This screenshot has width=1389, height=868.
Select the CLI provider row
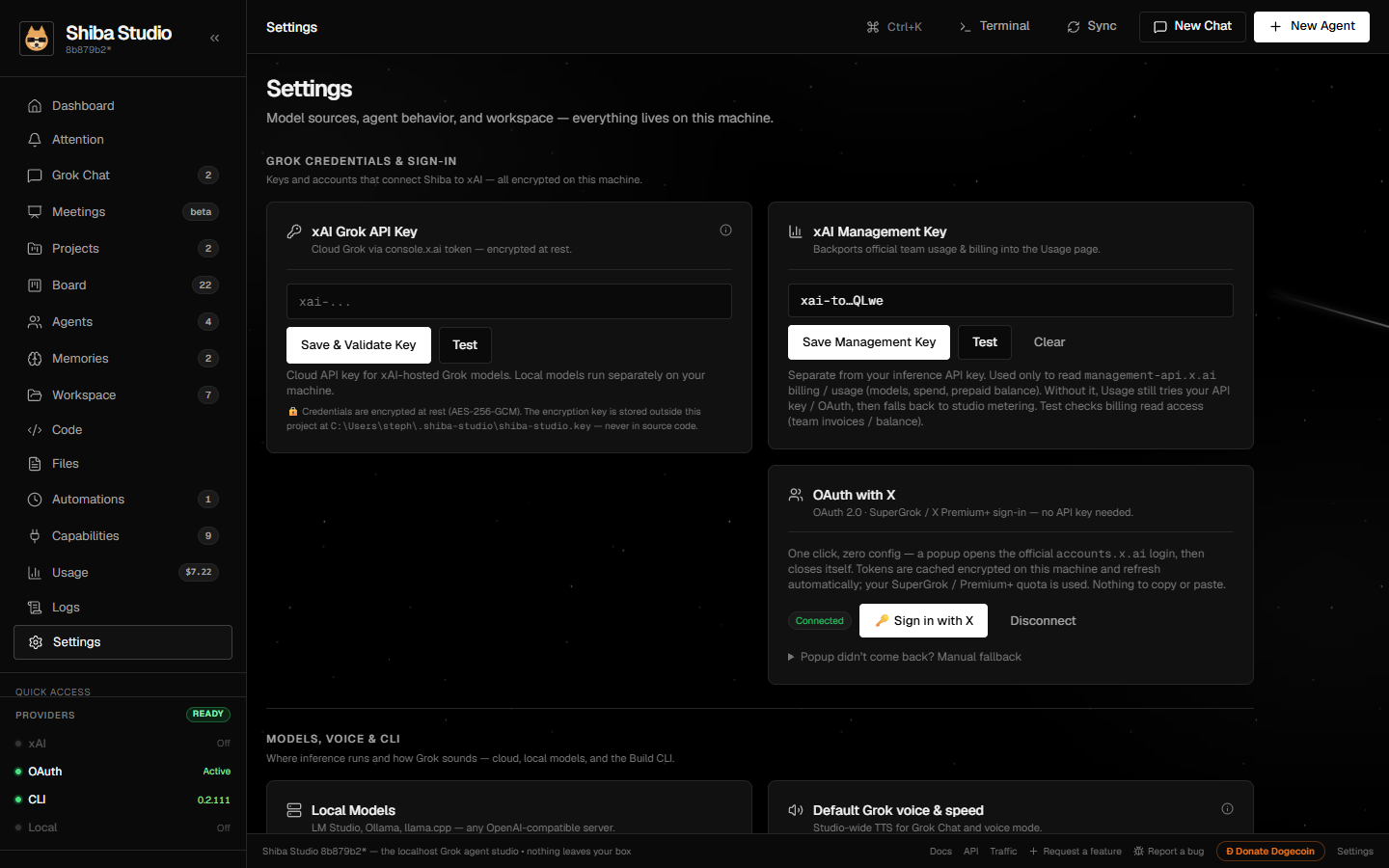[x=123, y=800]
